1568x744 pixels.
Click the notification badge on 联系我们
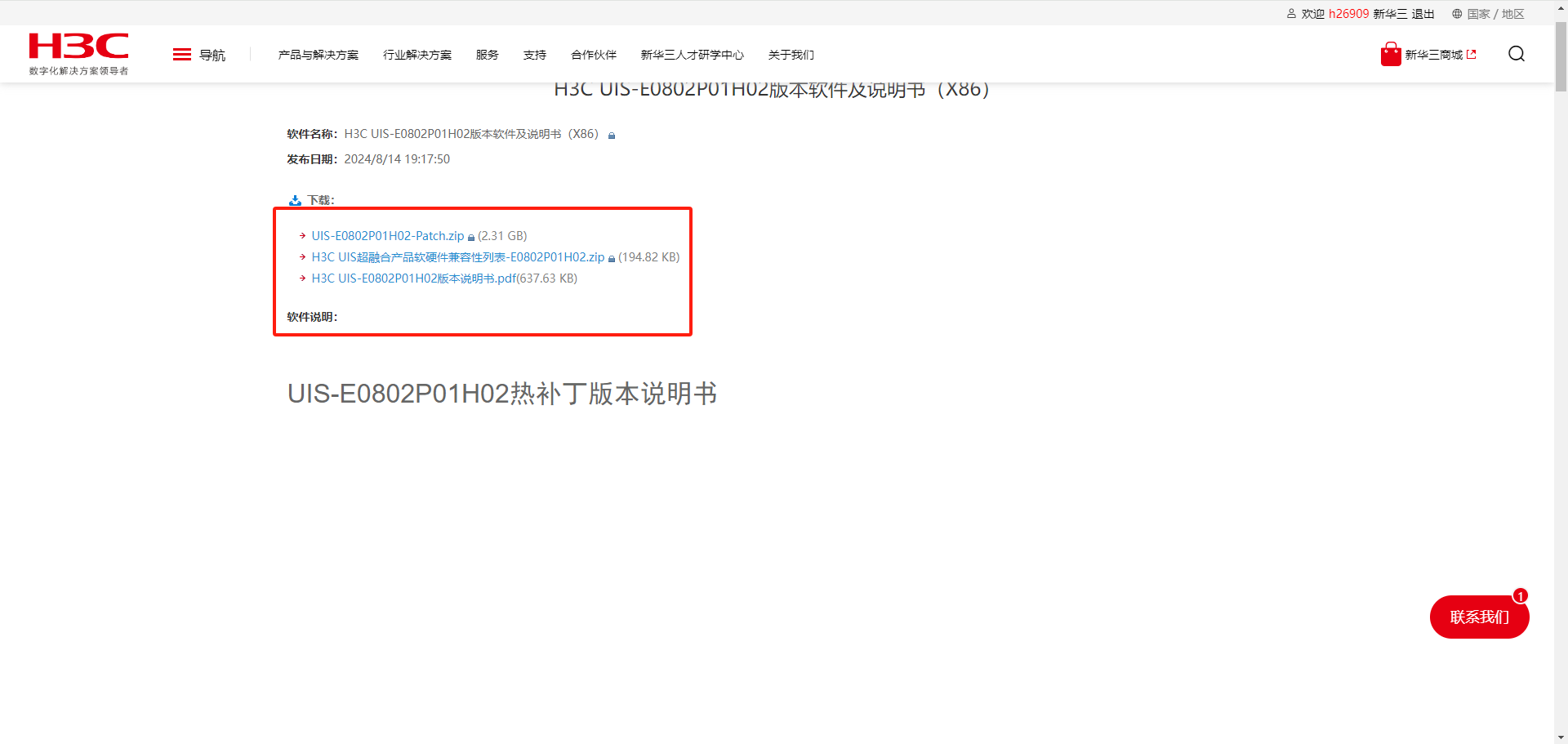pos(1521,595)
